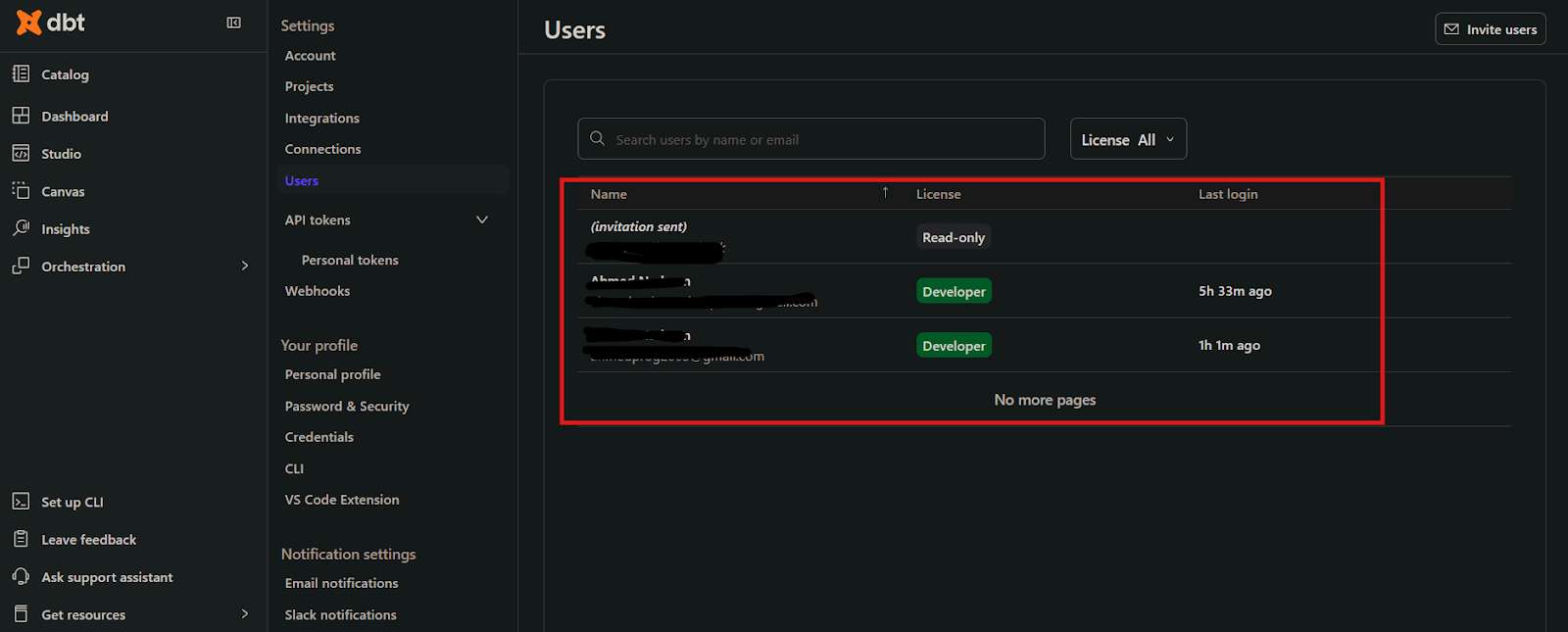1568x632 pixels.
Task: Open the License All filter dropdown
Action: pos(1128,139)
